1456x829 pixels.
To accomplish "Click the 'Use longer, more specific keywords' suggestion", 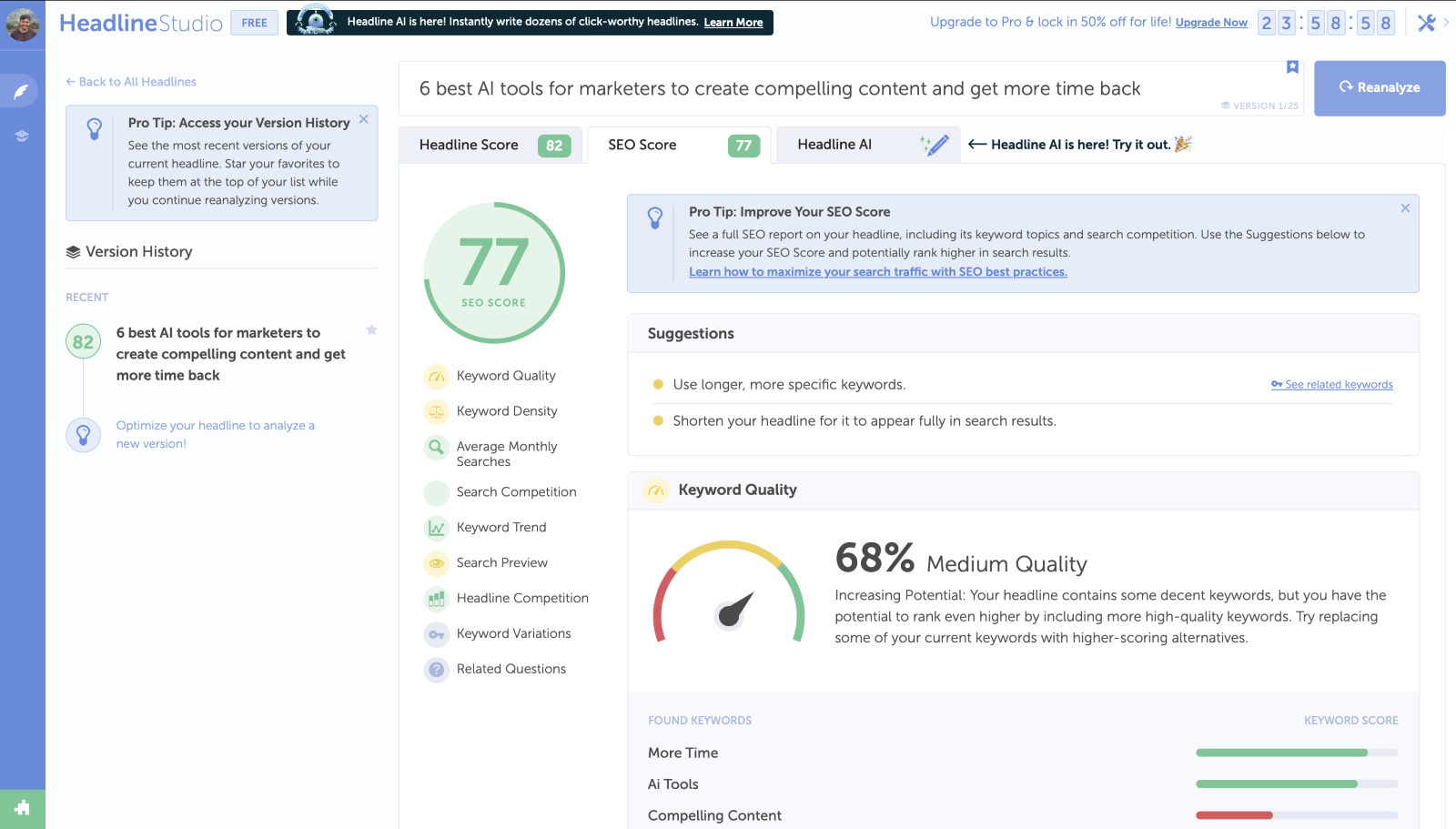I will tap(789, 385).
